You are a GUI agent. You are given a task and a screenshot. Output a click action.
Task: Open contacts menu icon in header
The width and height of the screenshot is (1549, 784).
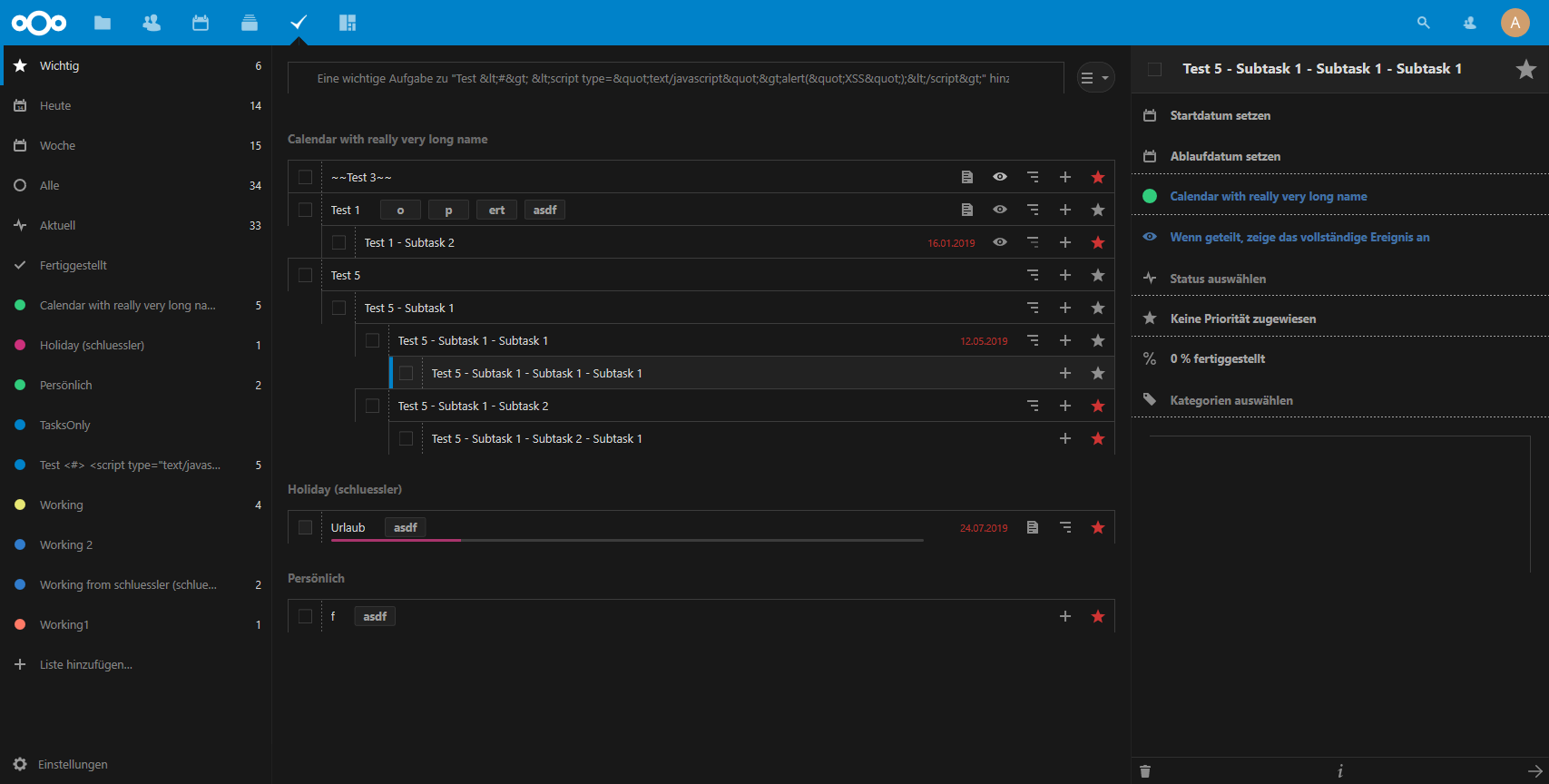click(1470, 23)
